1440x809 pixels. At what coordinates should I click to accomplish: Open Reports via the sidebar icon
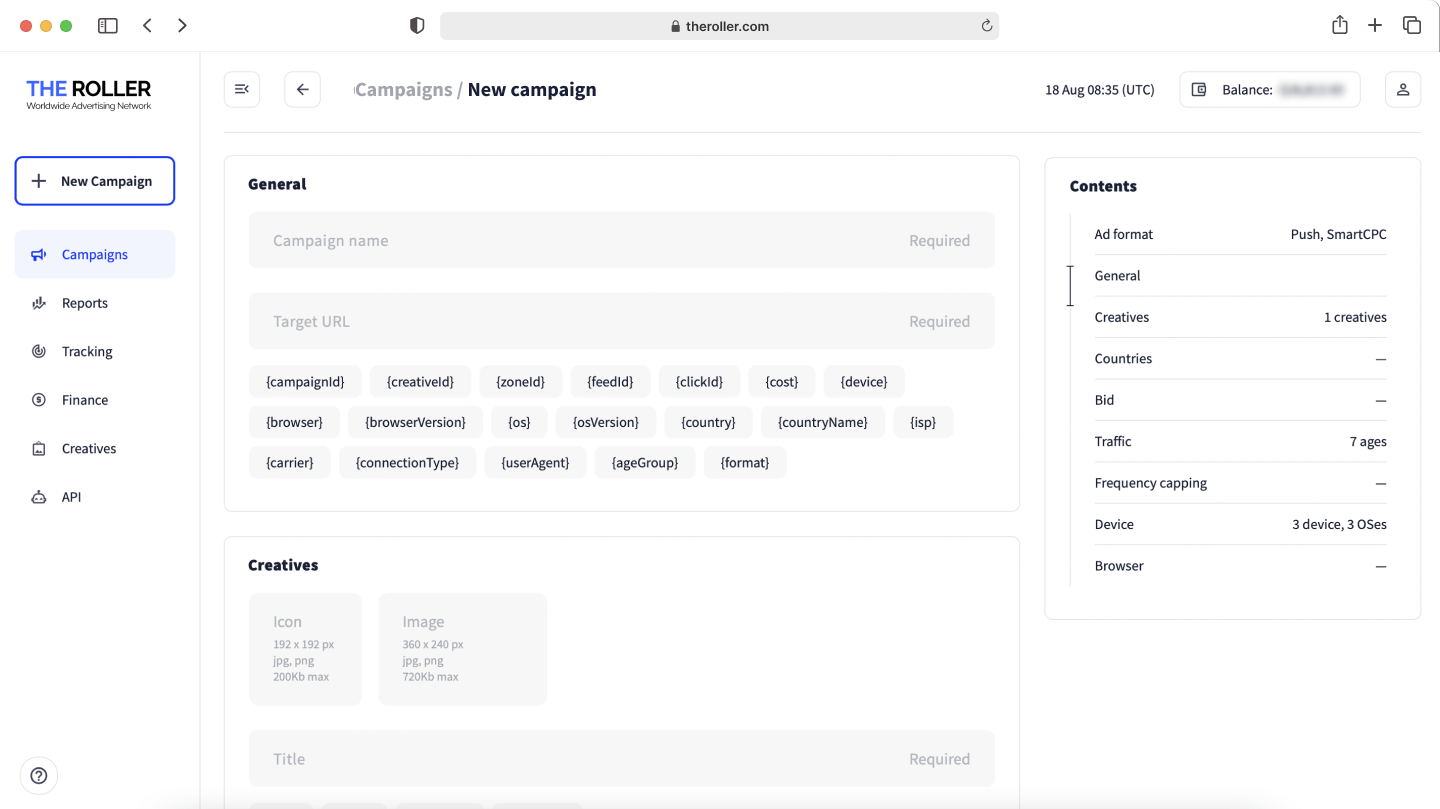click(38, 302)
